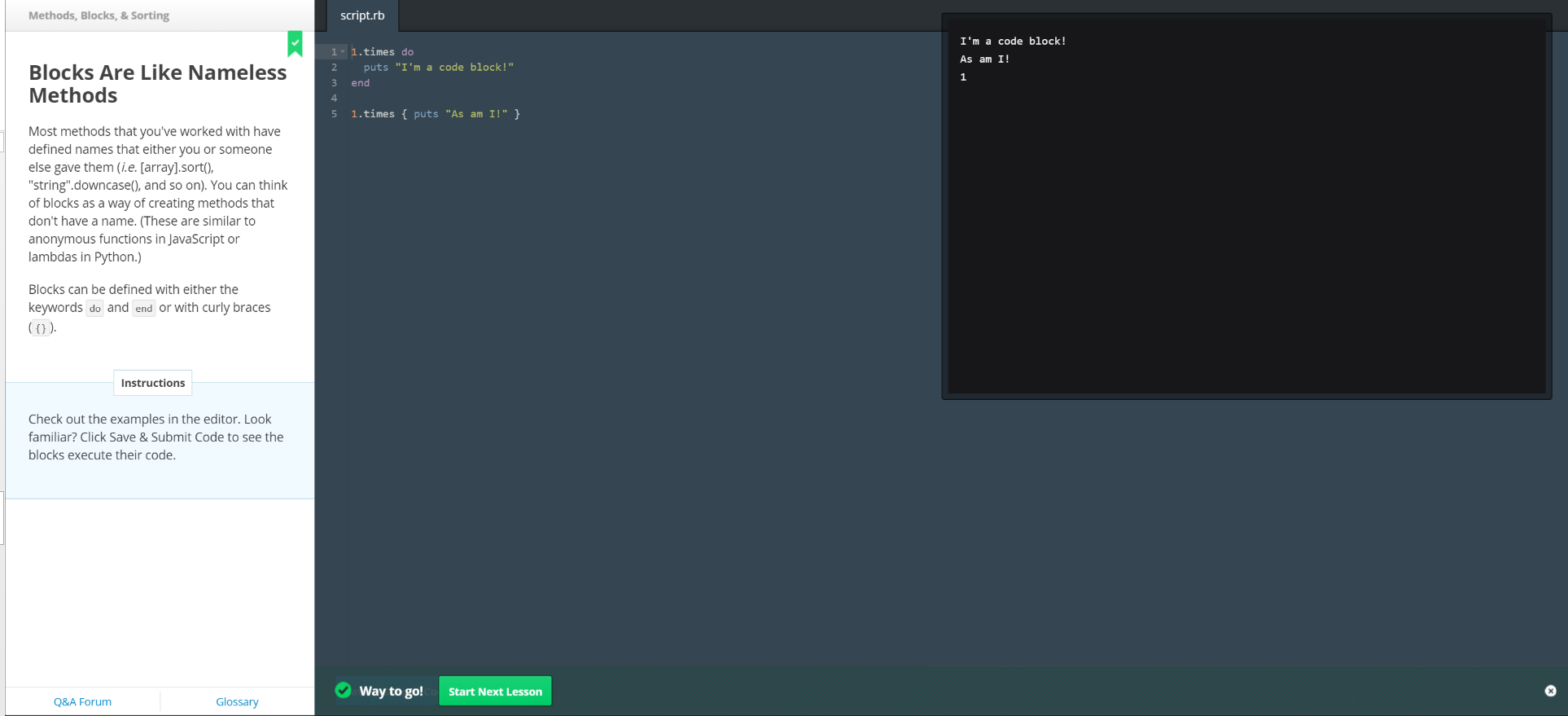Open the Glossary link
This screenshot has width=1568, height=716.
tap(237, 701)
